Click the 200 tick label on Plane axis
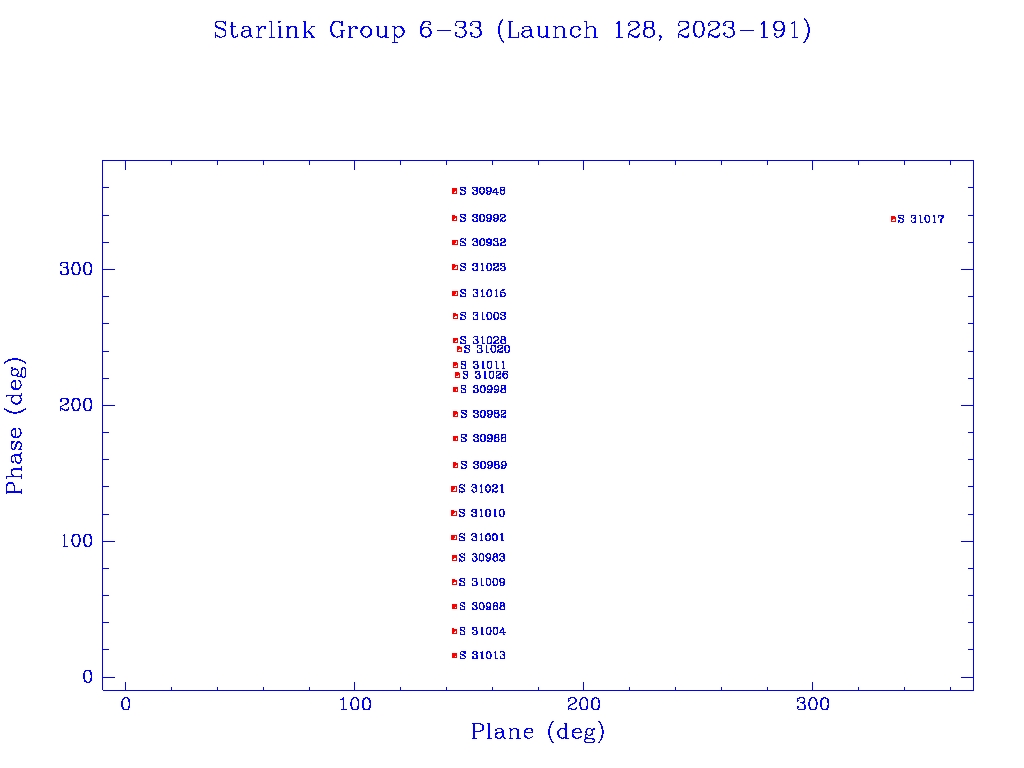 click(x=584, y=704)
